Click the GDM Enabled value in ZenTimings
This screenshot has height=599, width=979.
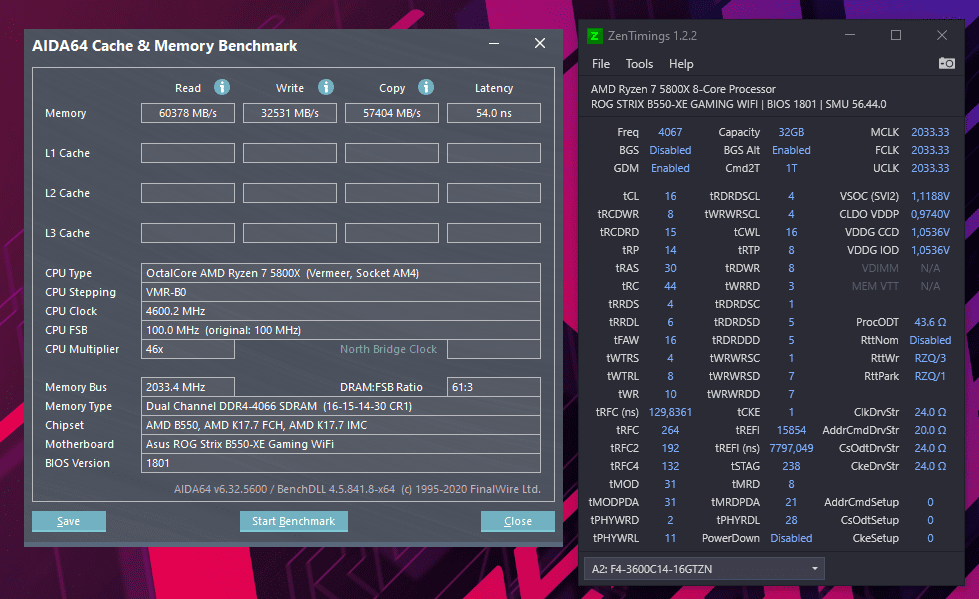pos(670,169)
